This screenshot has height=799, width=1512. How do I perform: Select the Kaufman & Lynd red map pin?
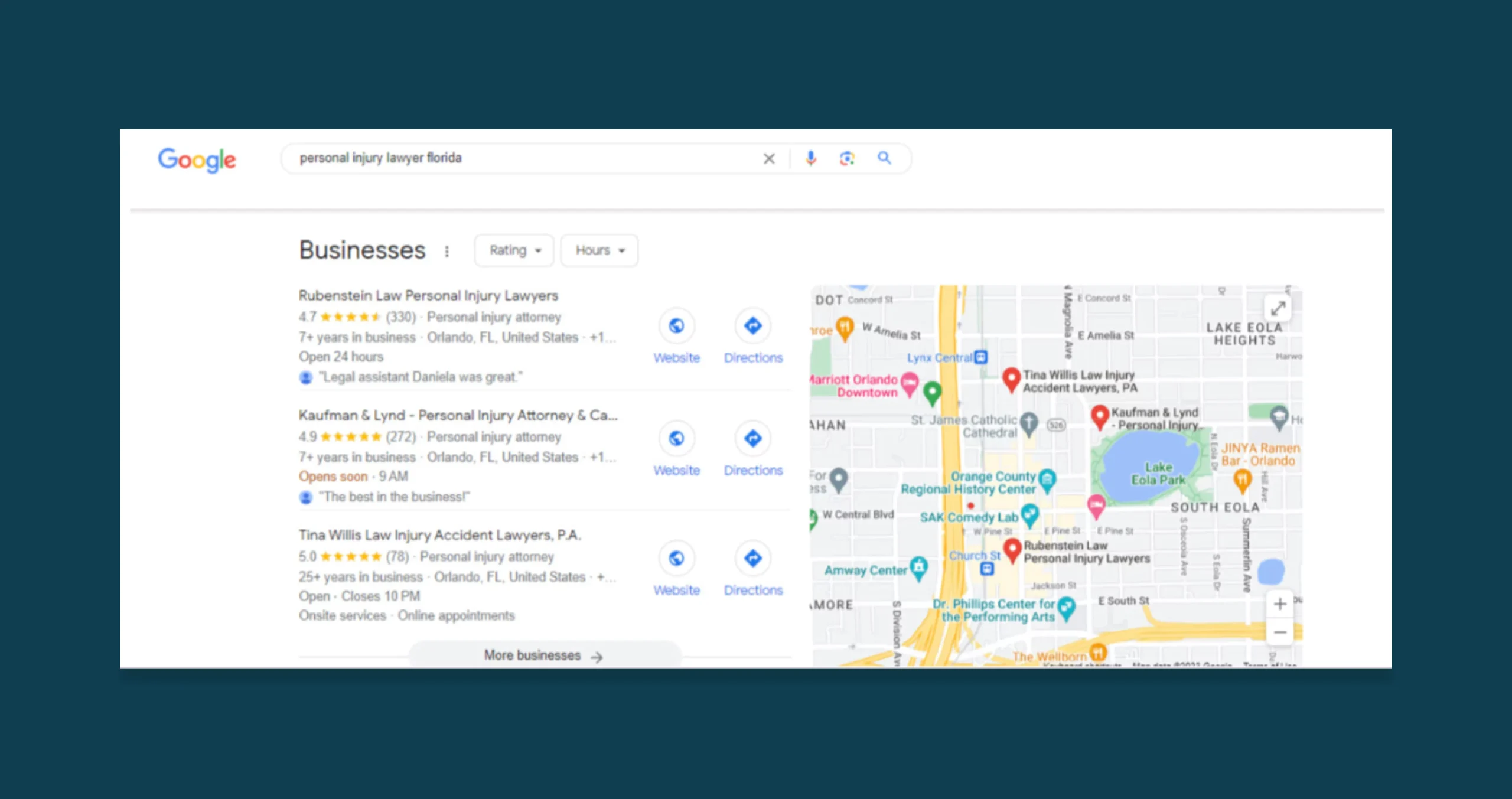pyautogui.click(x=1099, y=417)
